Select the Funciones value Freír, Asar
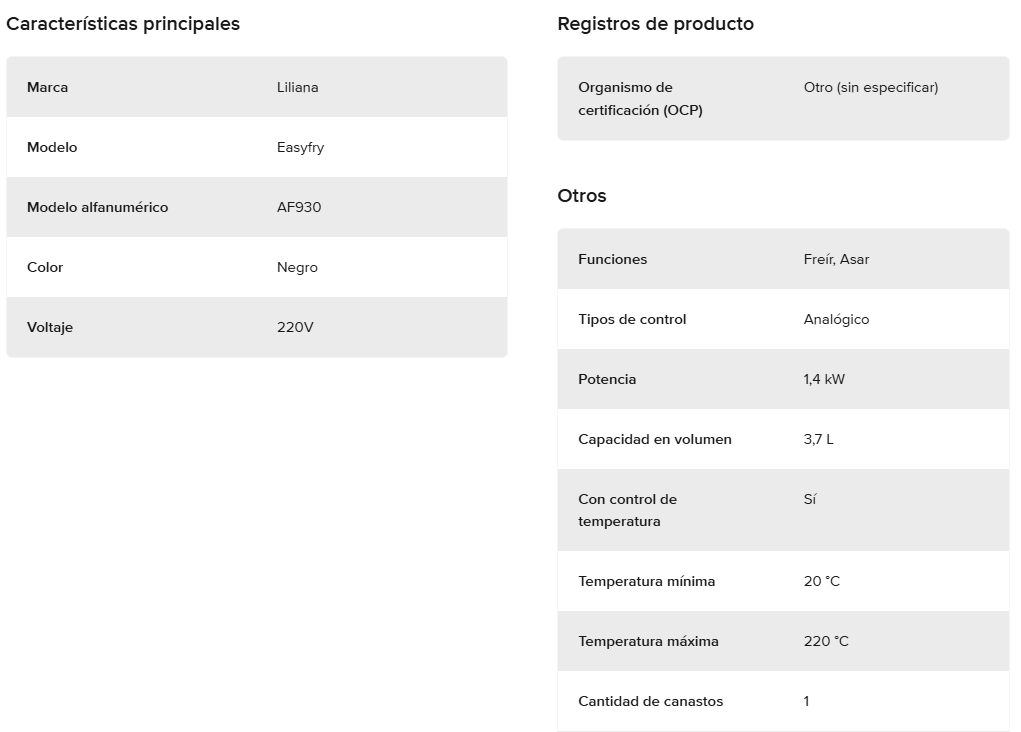1021x732 pixels. pyautogui.click(x=836, y=259)
